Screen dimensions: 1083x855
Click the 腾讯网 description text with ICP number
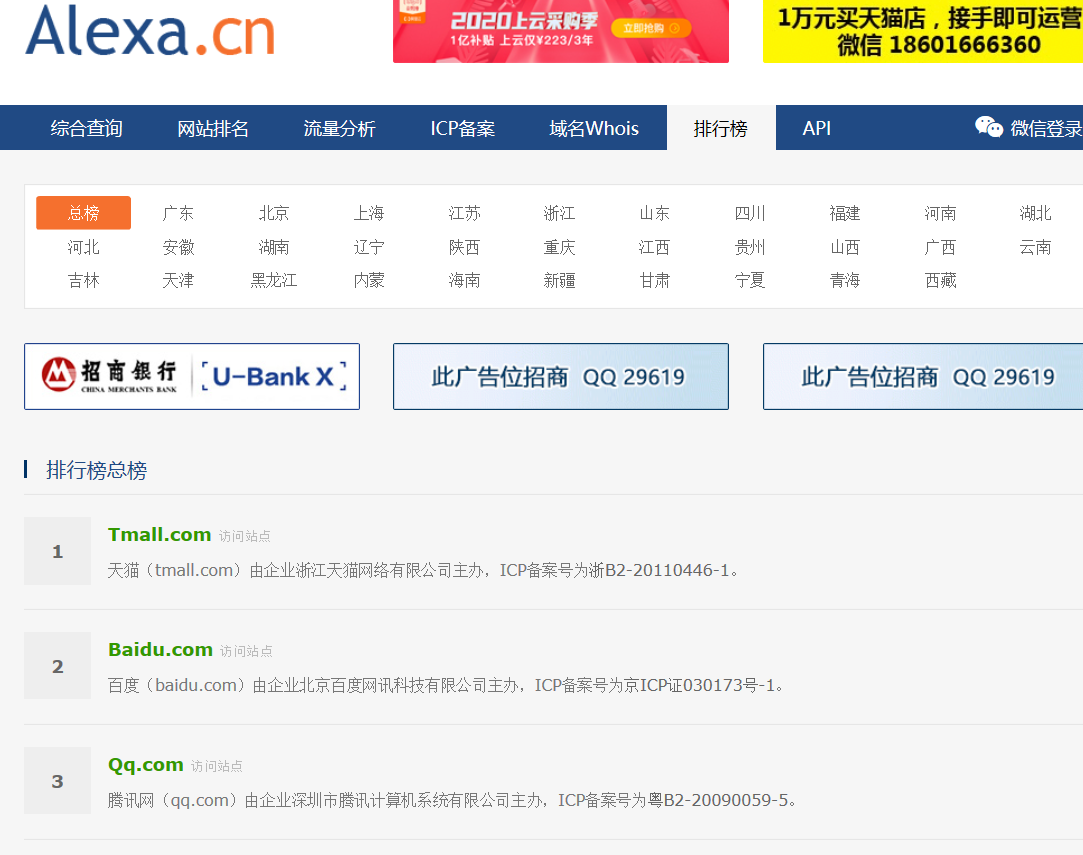pyautogui.click(x=452, y=800)
